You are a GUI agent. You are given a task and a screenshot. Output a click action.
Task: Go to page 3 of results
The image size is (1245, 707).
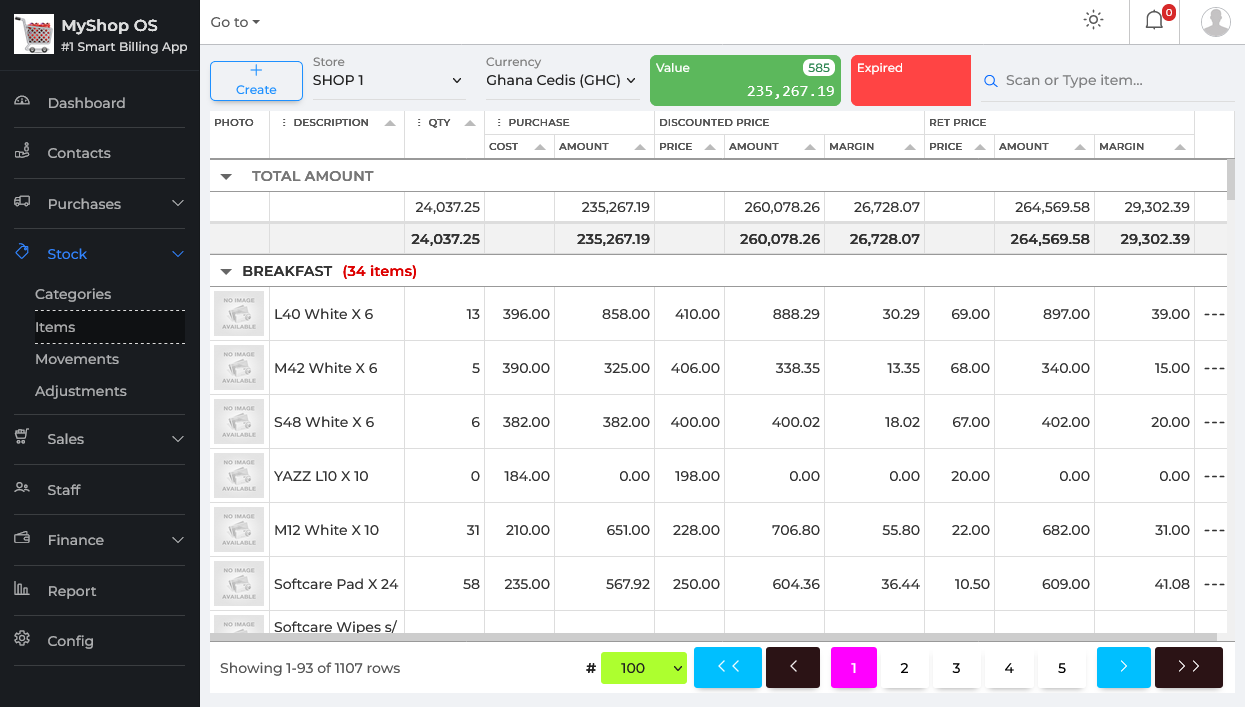coord(956,668)
